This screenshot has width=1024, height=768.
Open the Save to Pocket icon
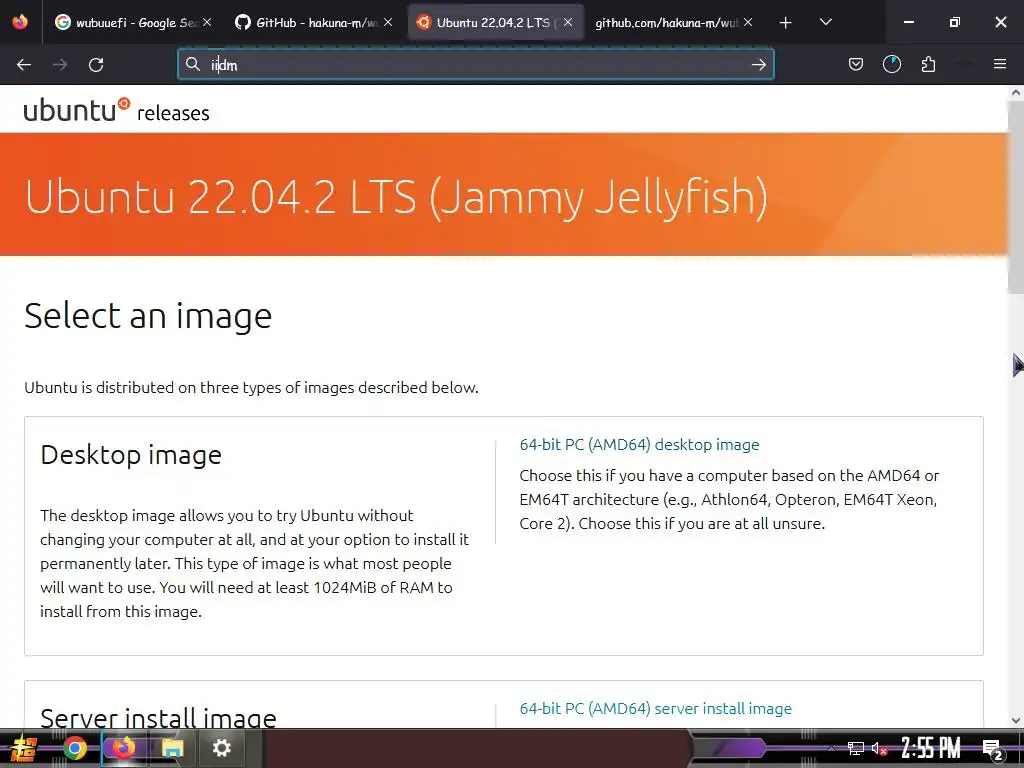[x=856, y=64]
